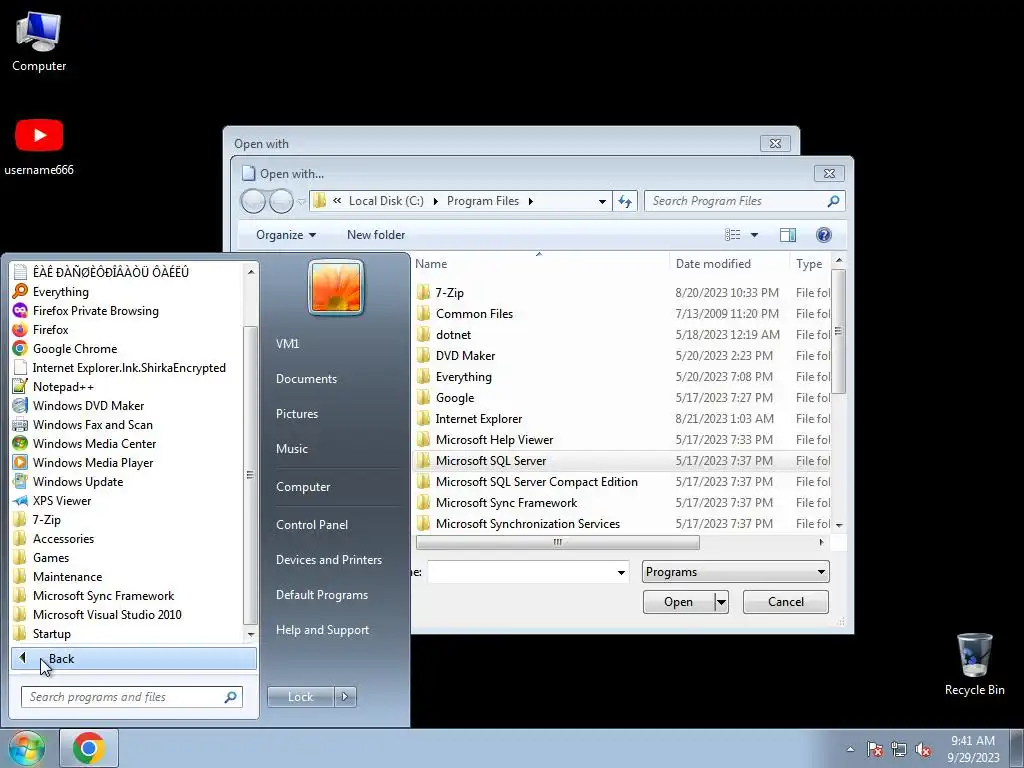Image resolution: width=1024 pixels, height=768 pixels.
Task: Open Music from Start menu right pane
Action: [291, 449]
